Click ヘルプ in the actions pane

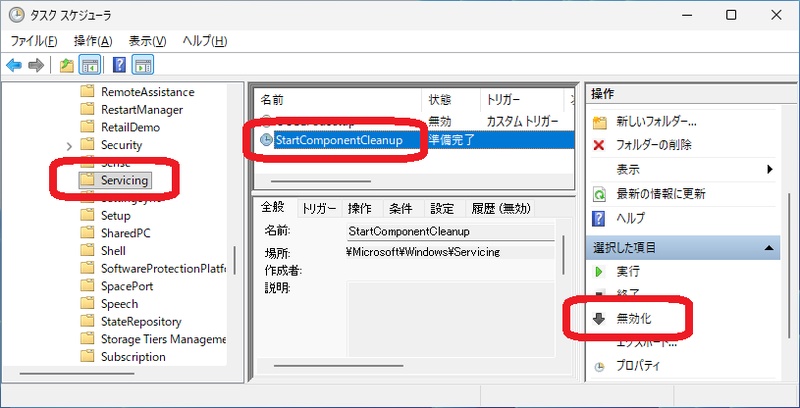(x=631, y=218)
